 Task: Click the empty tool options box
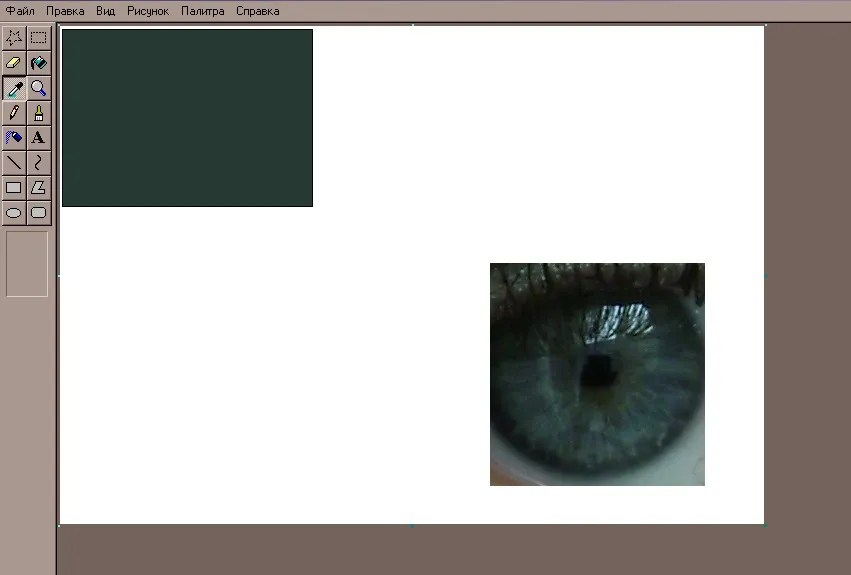pos(27,264)
